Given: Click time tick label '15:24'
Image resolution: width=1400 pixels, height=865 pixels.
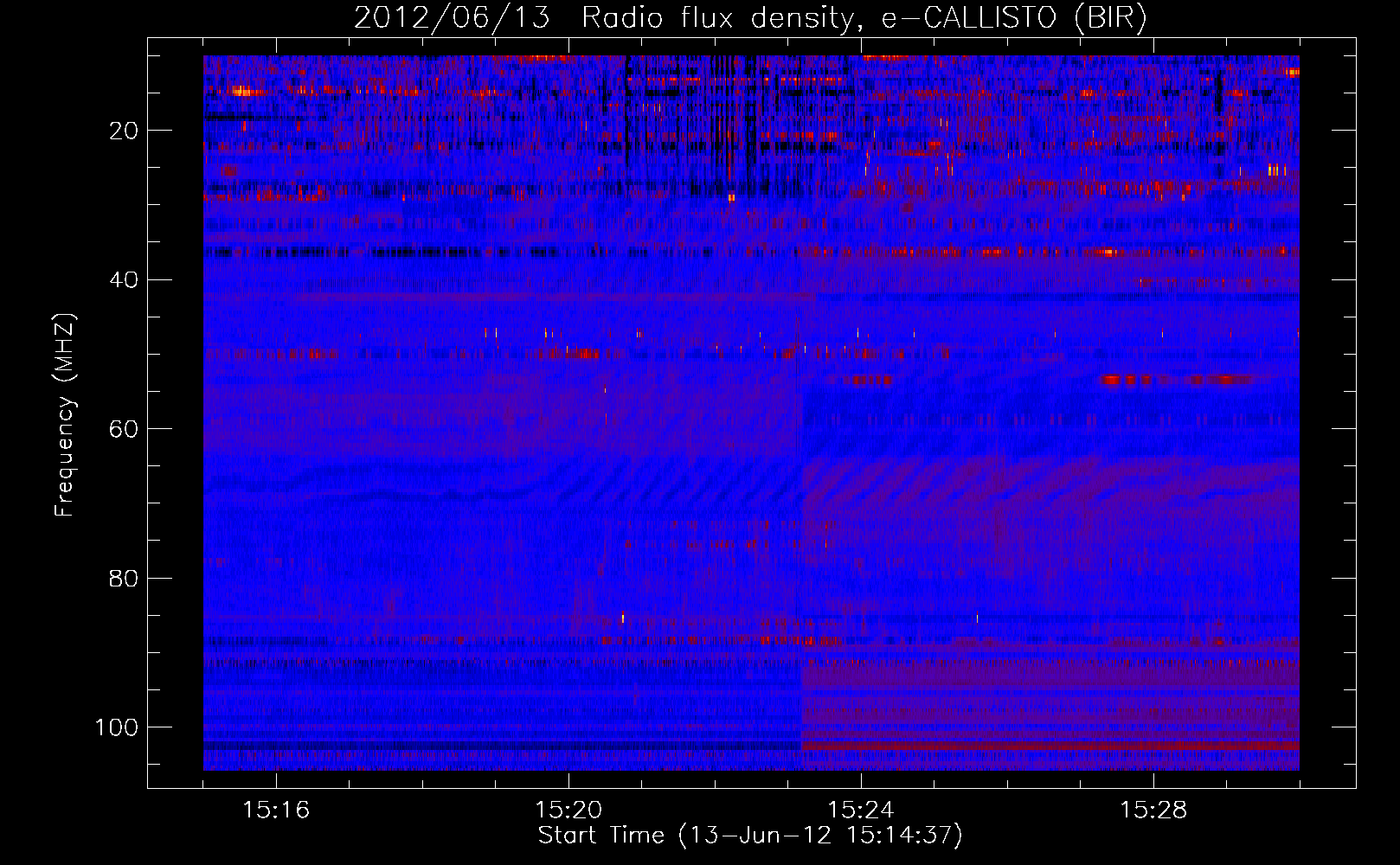Looking at the screenshot, I should [x=861, y=811].
